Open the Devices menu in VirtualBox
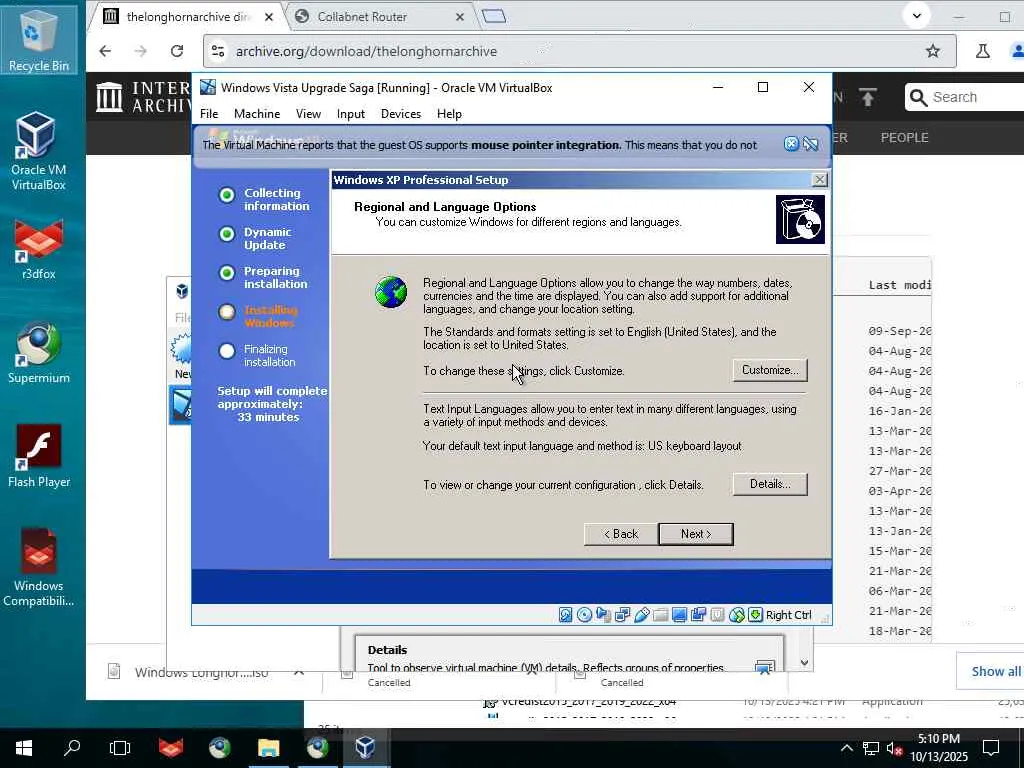Image resolution: width=1024 pixels, height=768 pixels. (401, 114)
